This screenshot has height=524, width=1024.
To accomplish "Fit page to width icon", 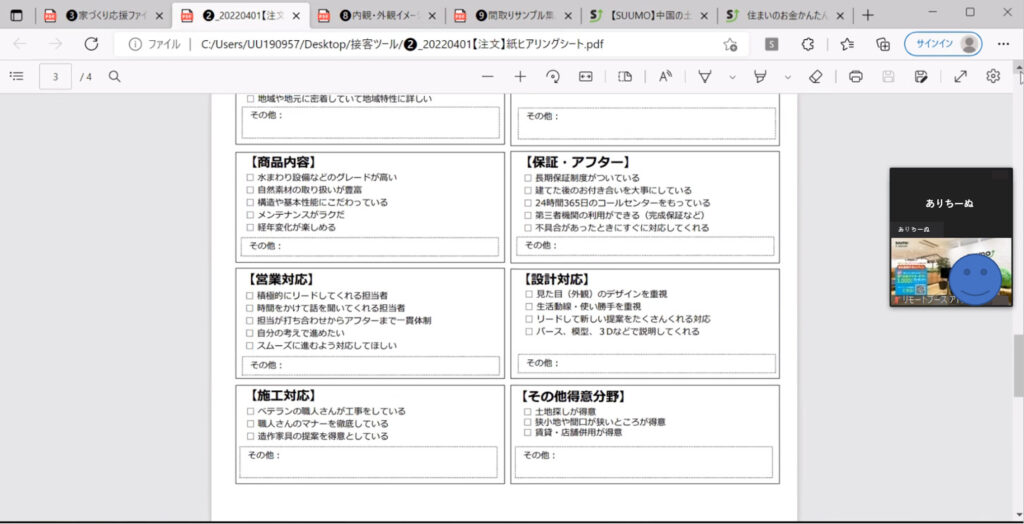I will tap(585, 76).
